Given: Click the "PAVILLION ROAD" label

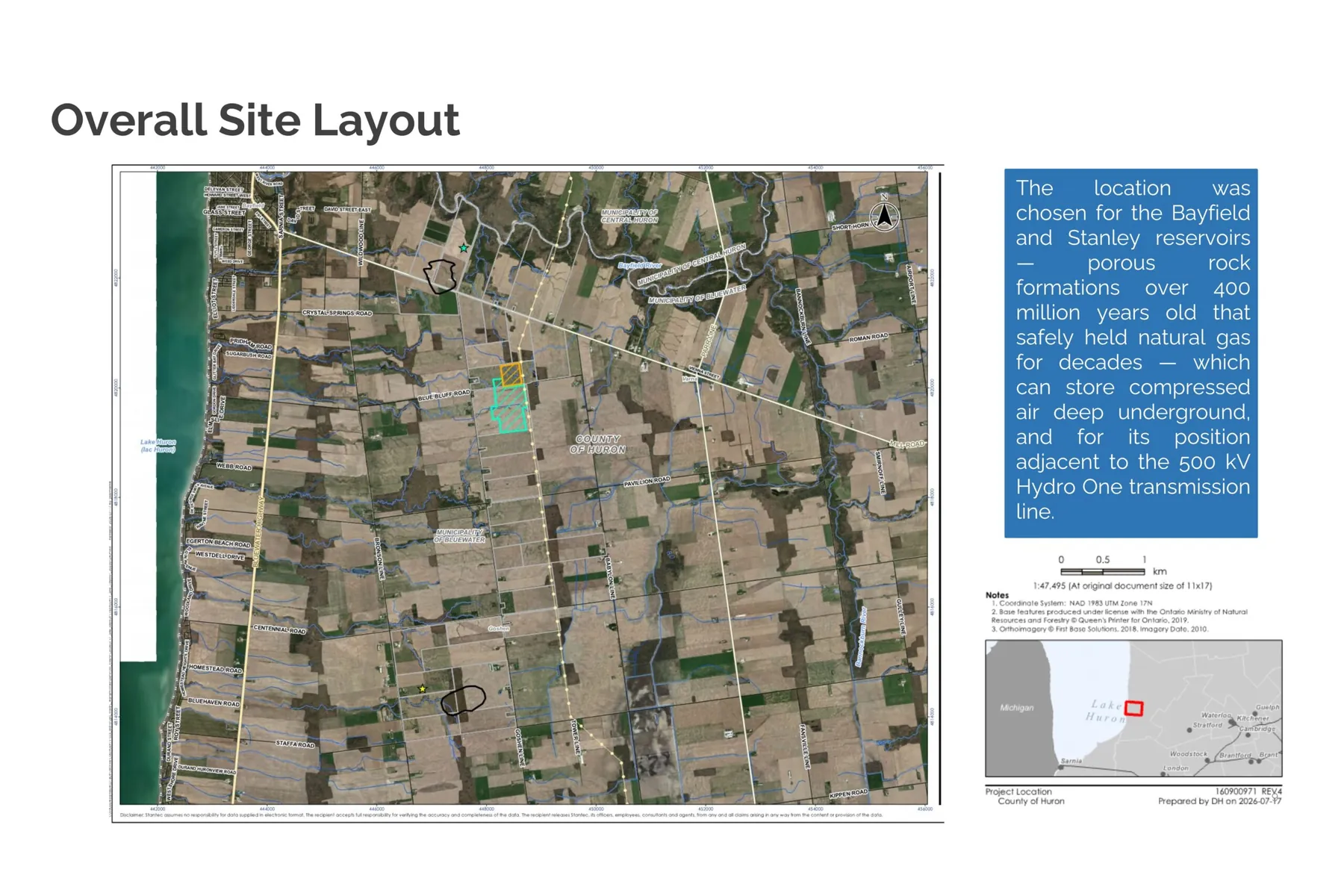Looking at the screenshot, I should tap(647, 482).
